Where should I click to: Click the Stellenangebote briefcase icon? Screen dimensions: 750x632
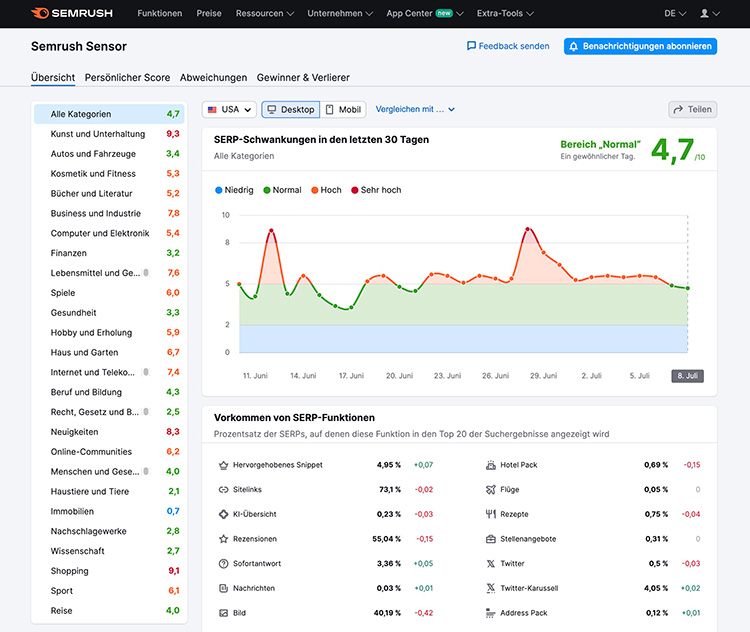point(491,539)
